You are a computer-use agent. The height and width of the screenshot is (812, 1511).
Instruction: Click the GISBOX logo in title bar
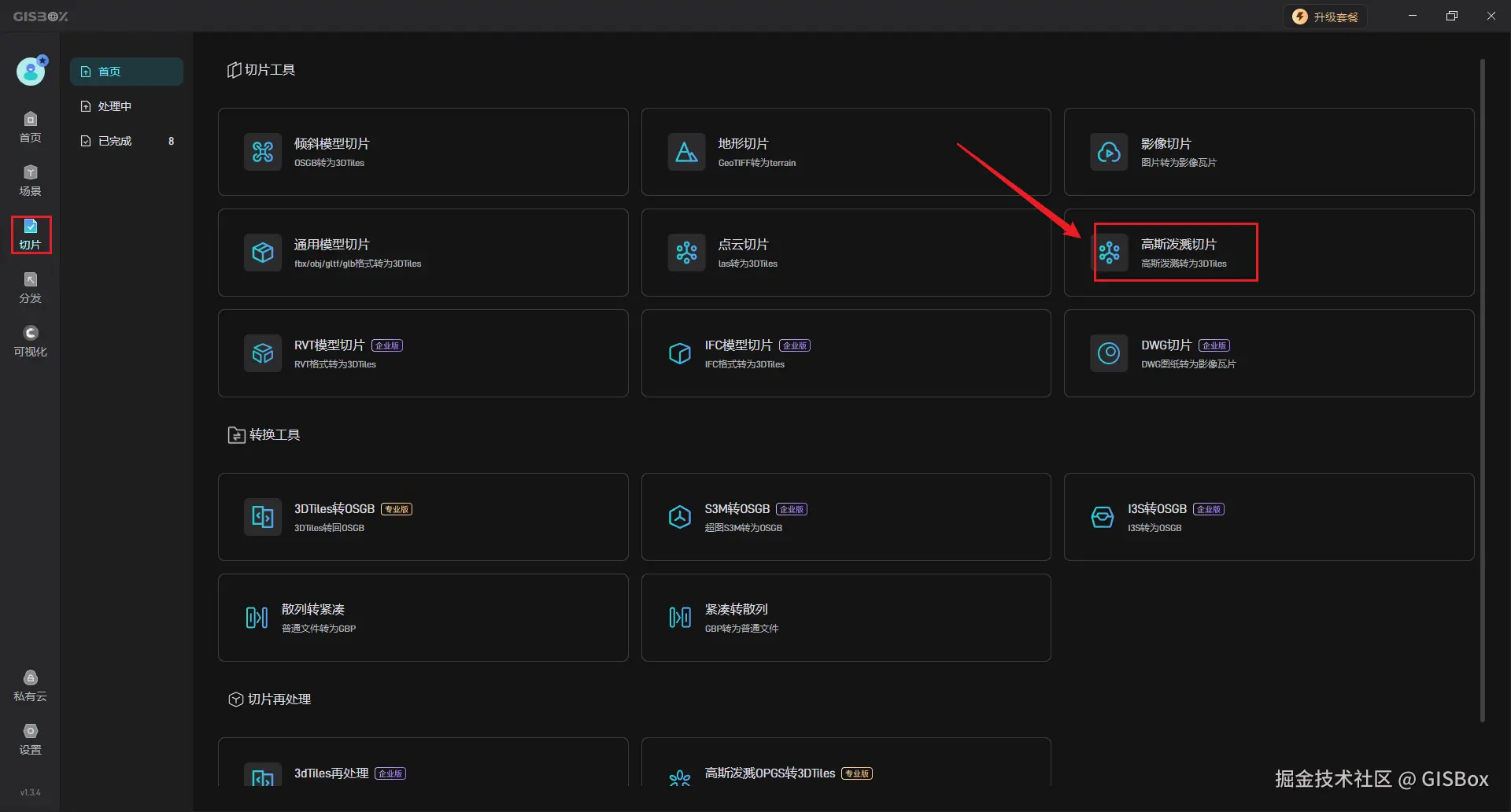41,17
